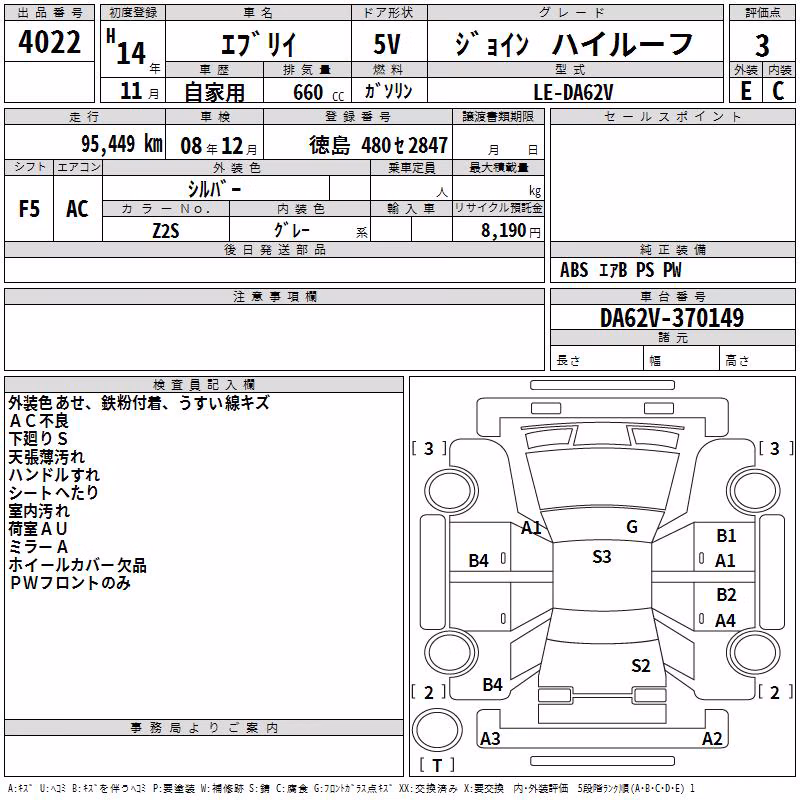Click the interior grade C
The width and height of the screenshot is (800, 800).
tap(779, 91)
